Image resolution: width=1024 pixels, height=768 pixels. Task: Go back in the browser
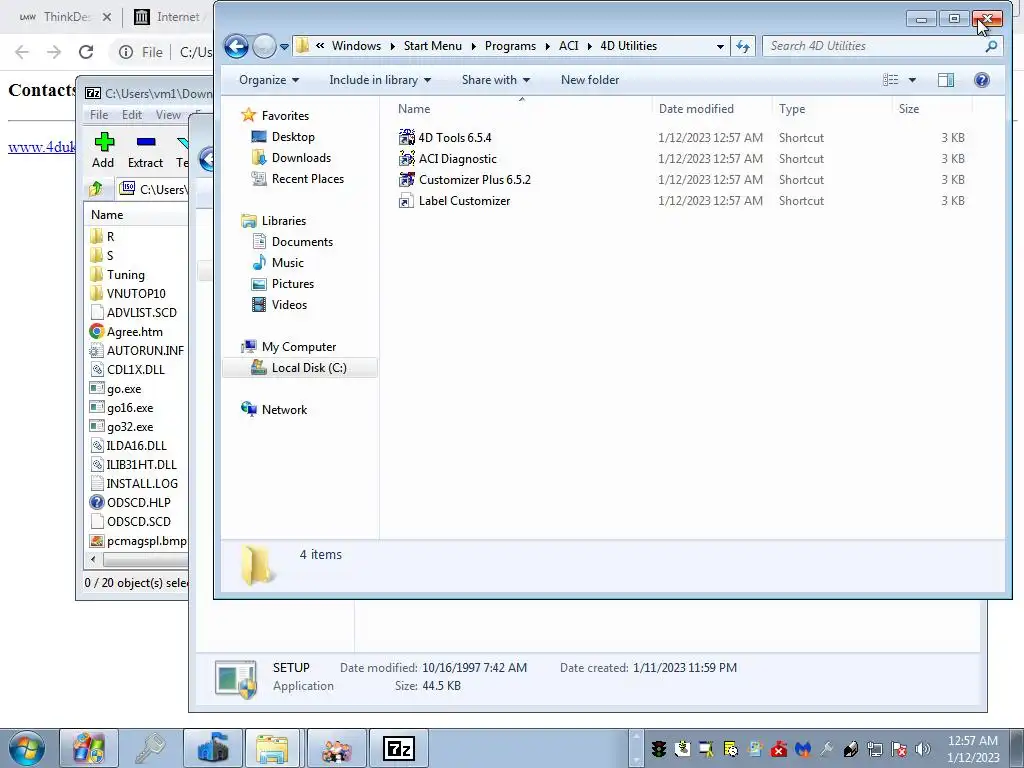coord(22,52)
